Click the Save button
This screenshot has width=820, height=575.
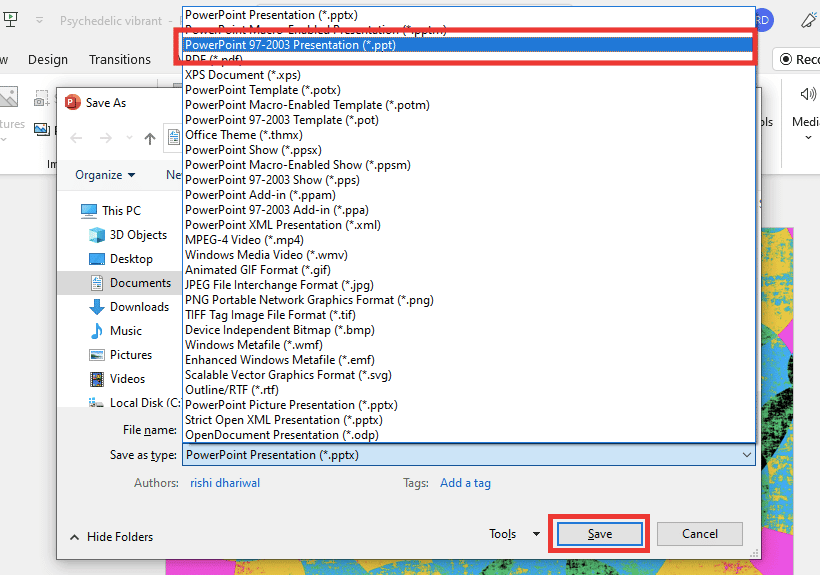[x=599, y=534]
